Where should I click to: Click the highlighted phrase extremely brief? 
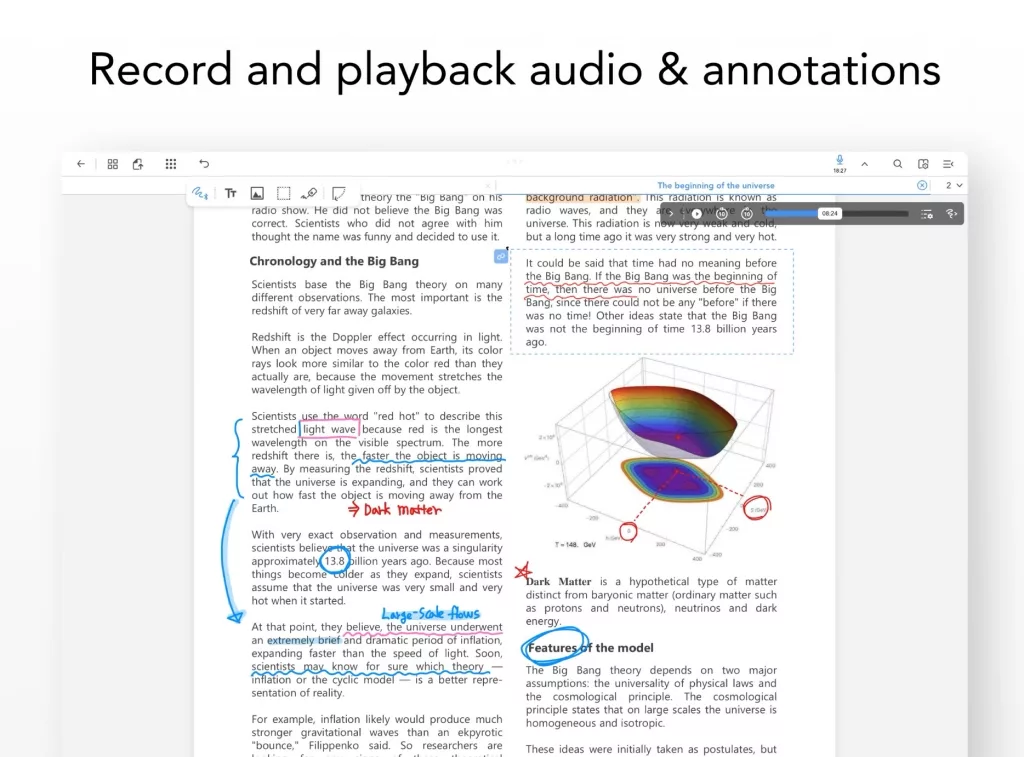click(x=304, y=640)
